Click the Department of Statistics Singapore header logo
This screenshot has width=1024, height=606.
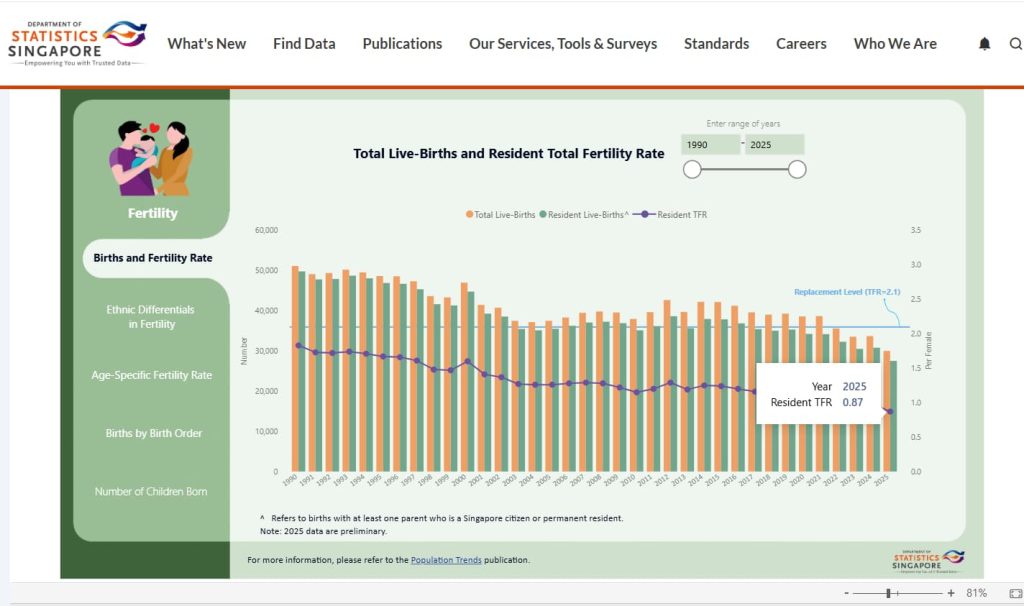[x=78, y=43]
